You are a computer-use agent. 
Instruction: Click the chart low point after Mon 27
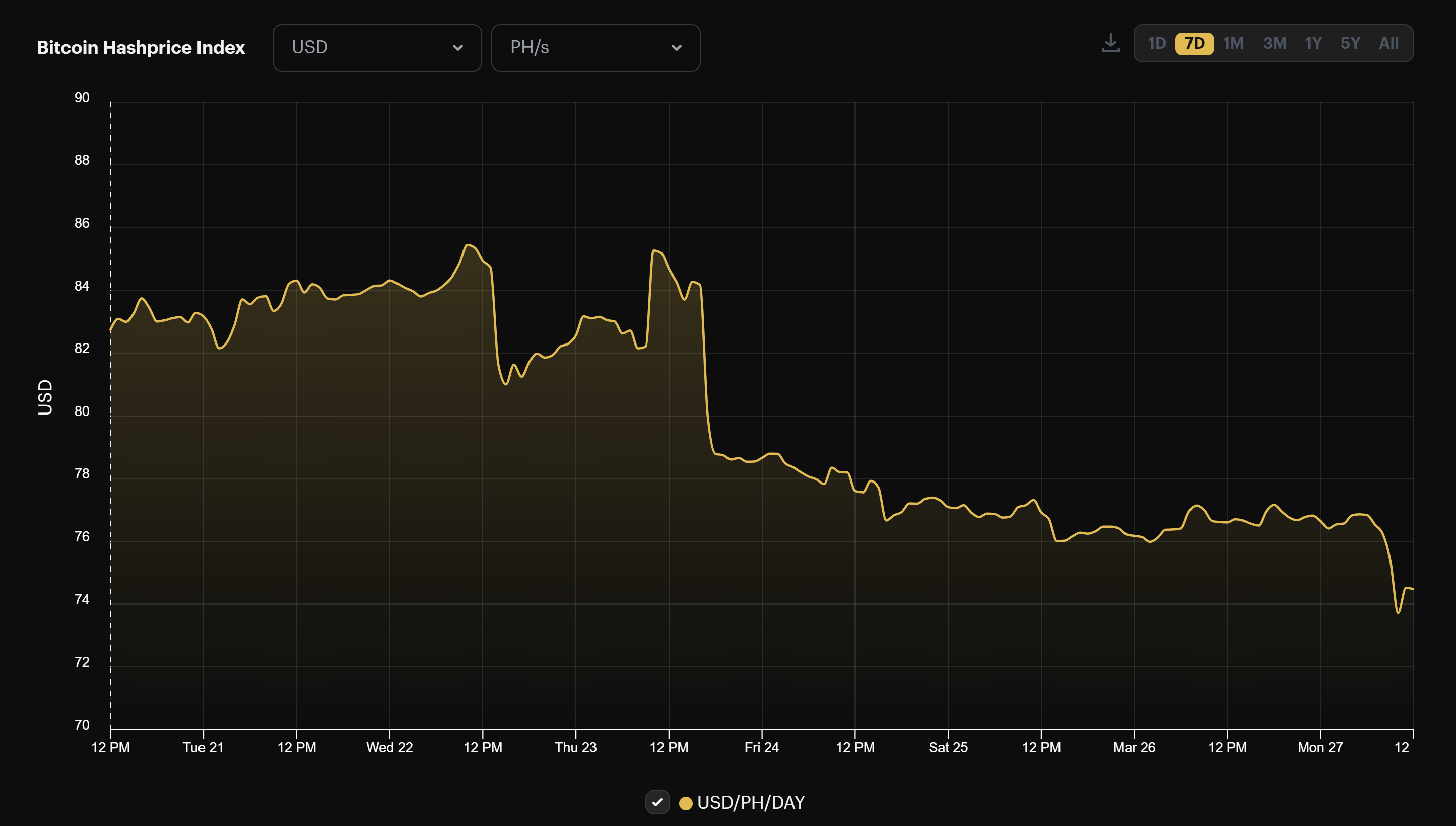pyautogui.click(x=1398, y=612)
